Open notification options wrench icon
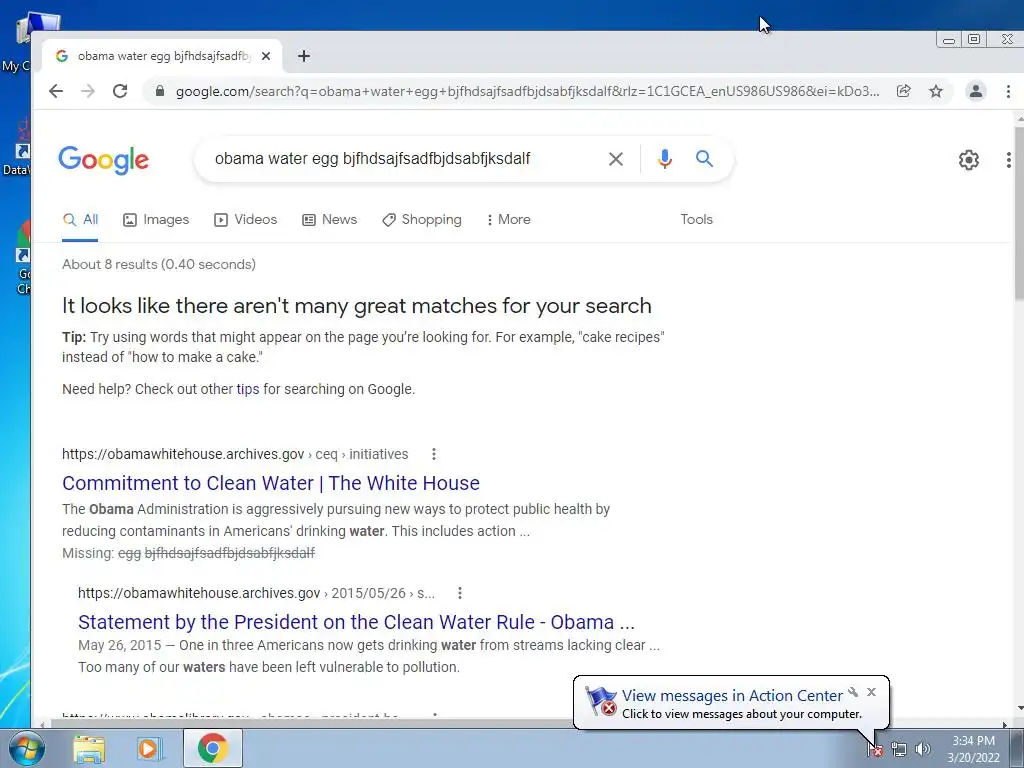1024x768 pixels. [x=853, y=692]
